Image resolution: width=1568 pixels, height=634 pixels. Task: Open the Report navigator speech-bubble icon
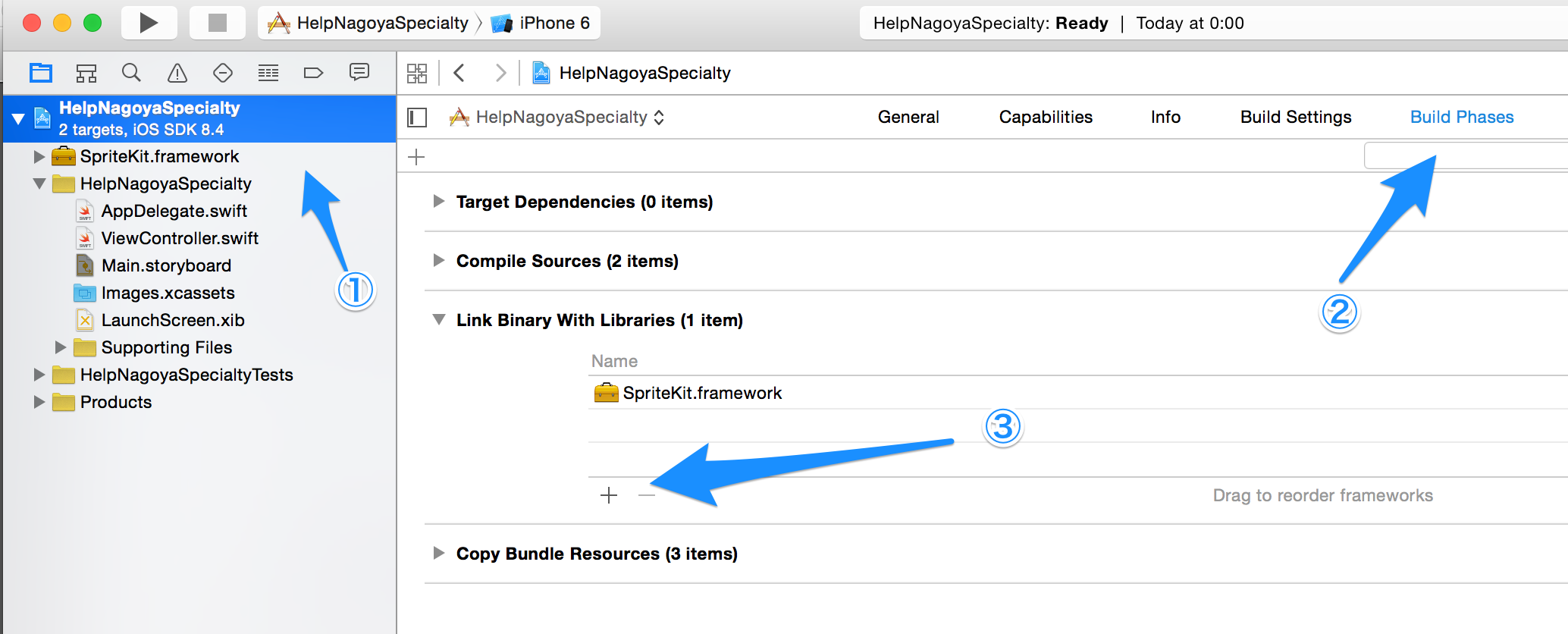tap(359, 73)
